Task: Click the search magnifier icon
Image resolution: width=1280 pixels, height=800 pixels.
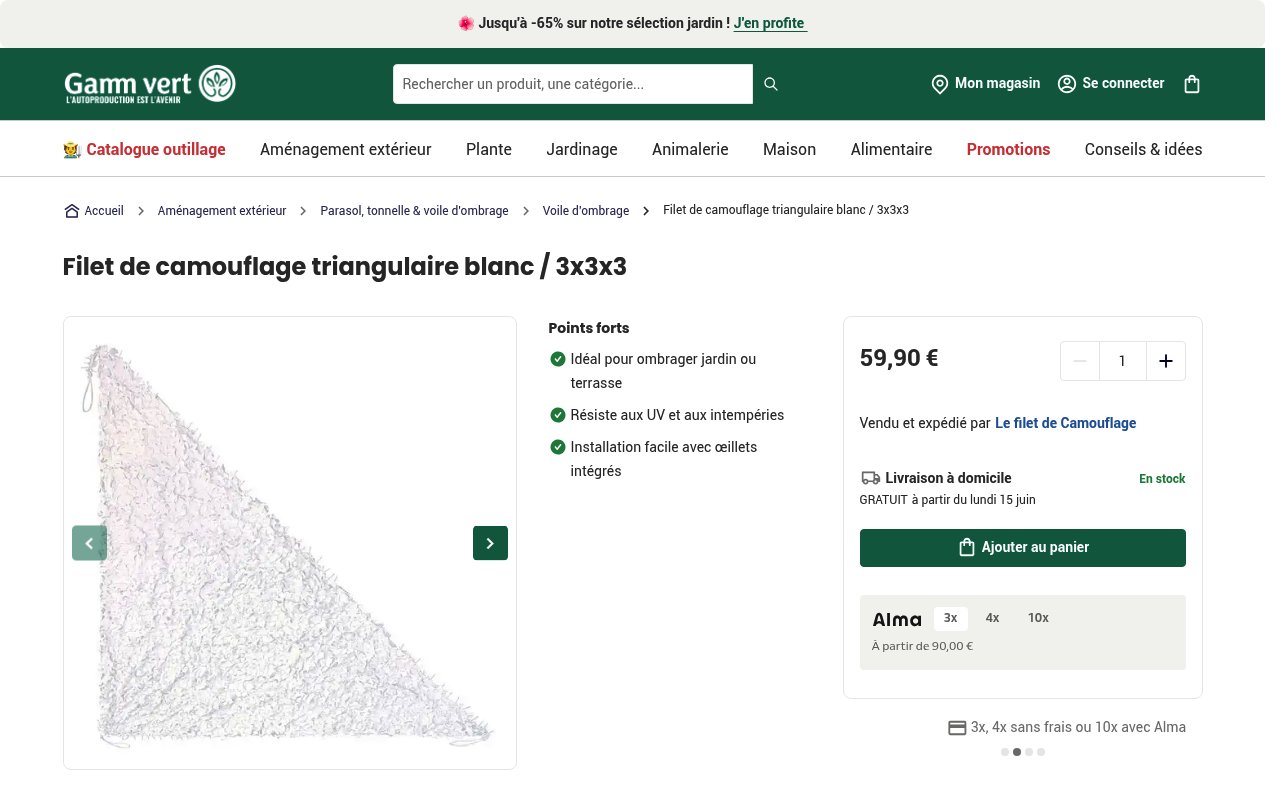Action: [x=771, y=84]
